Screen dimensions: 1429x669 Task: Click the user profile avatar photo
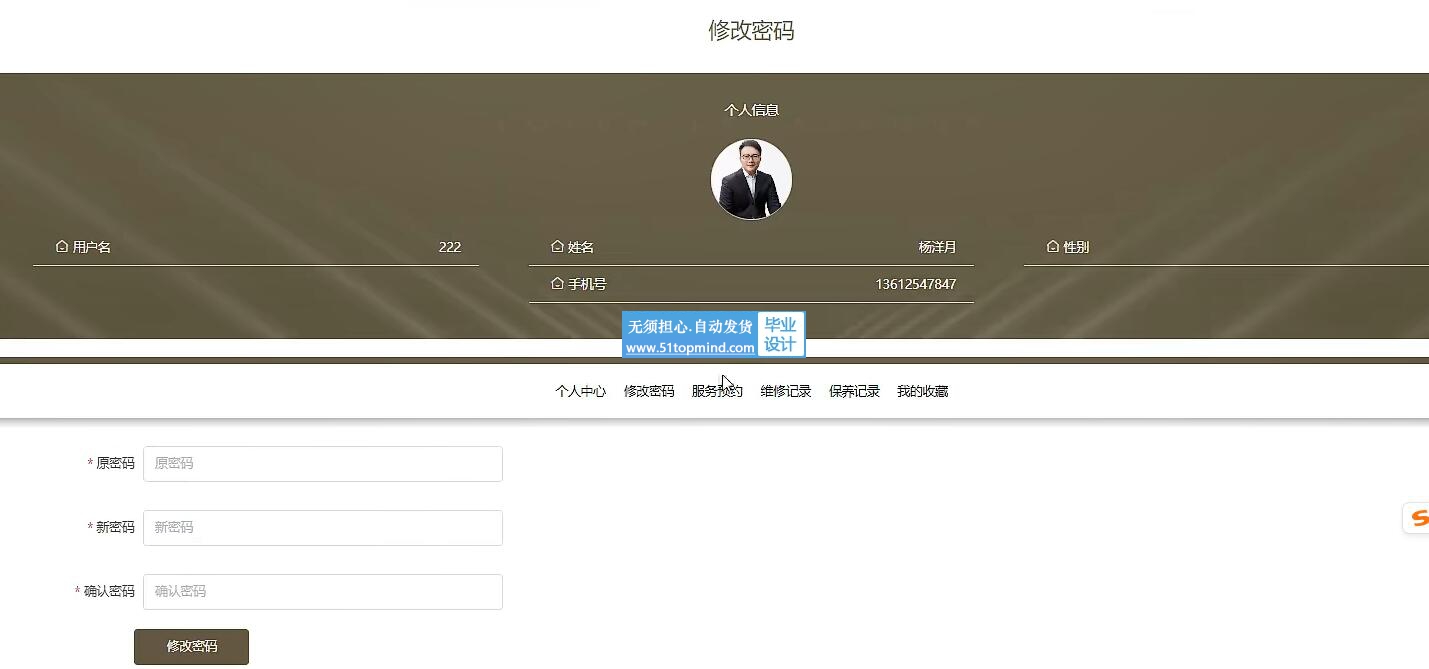pos(751,179)
